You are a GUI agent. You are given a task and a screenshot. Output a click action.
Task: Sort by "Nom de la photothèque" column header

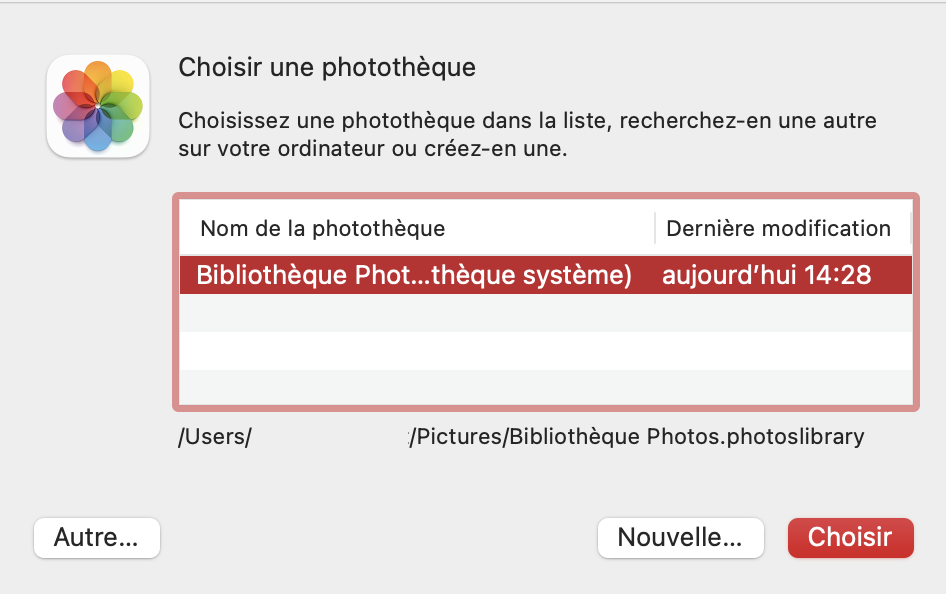(x=322, y=228)
